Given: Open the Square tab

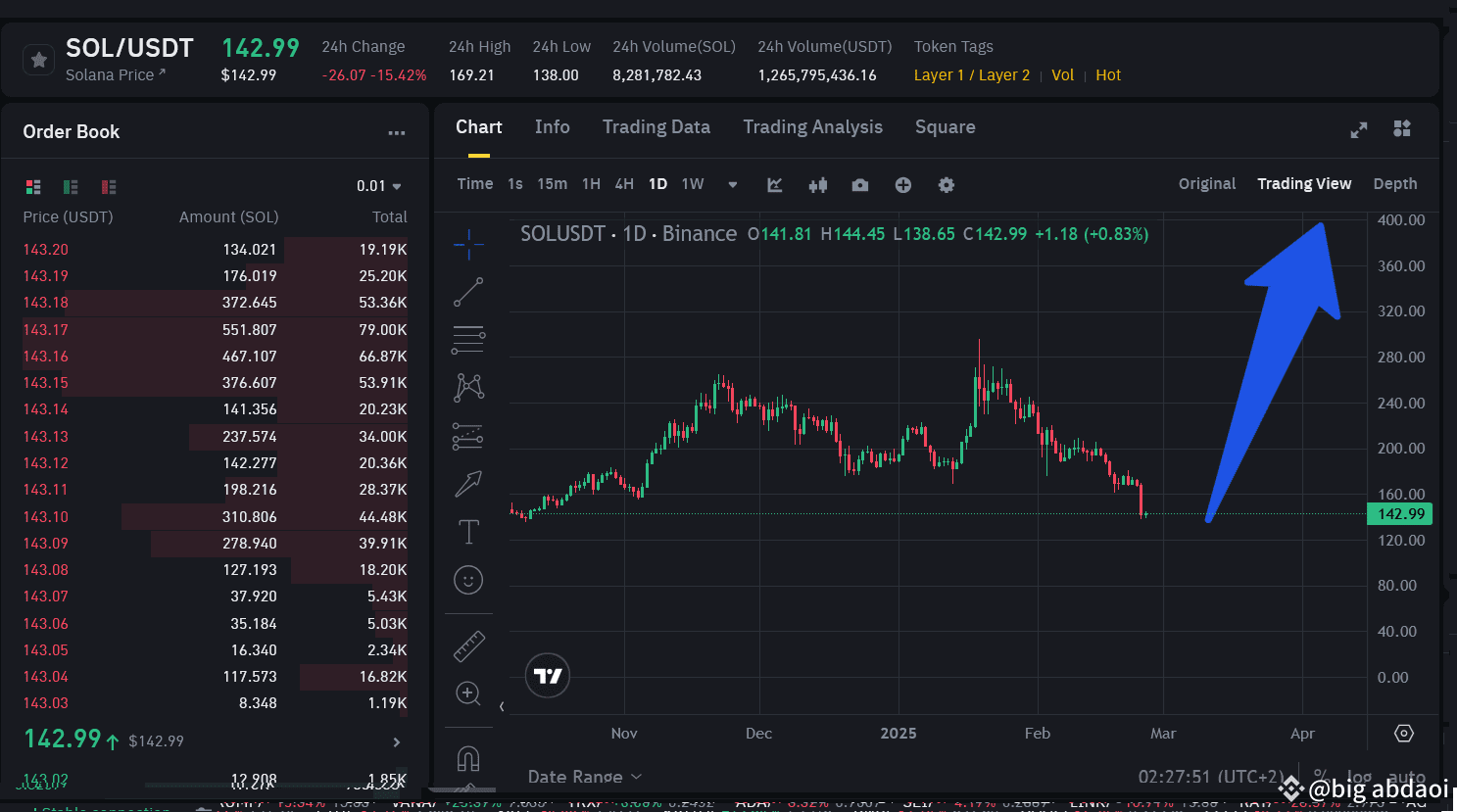Looking at the screenshot, I should [x=945, y=127].
